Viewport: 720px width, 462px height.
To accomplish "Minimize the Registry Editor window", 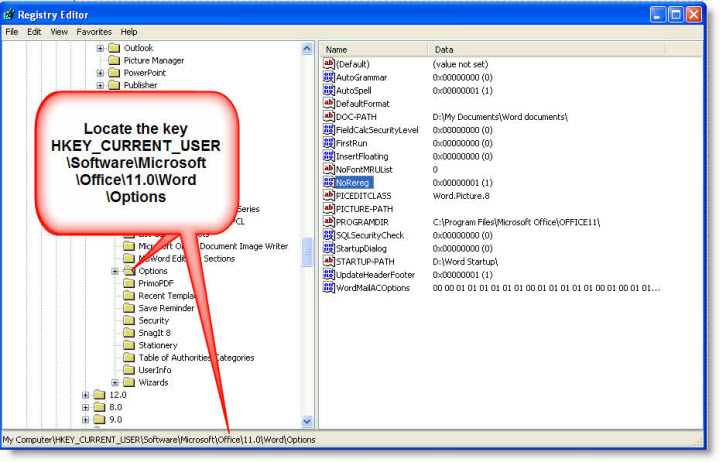I will [658, 15].
